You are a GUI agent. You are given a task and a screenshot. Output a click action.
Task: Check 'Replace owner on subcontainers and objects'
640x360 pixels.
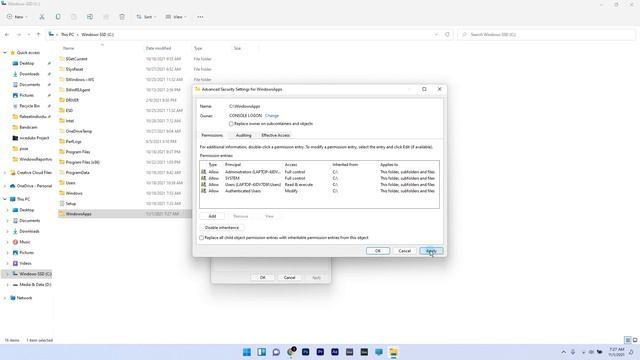click(231, 124)
